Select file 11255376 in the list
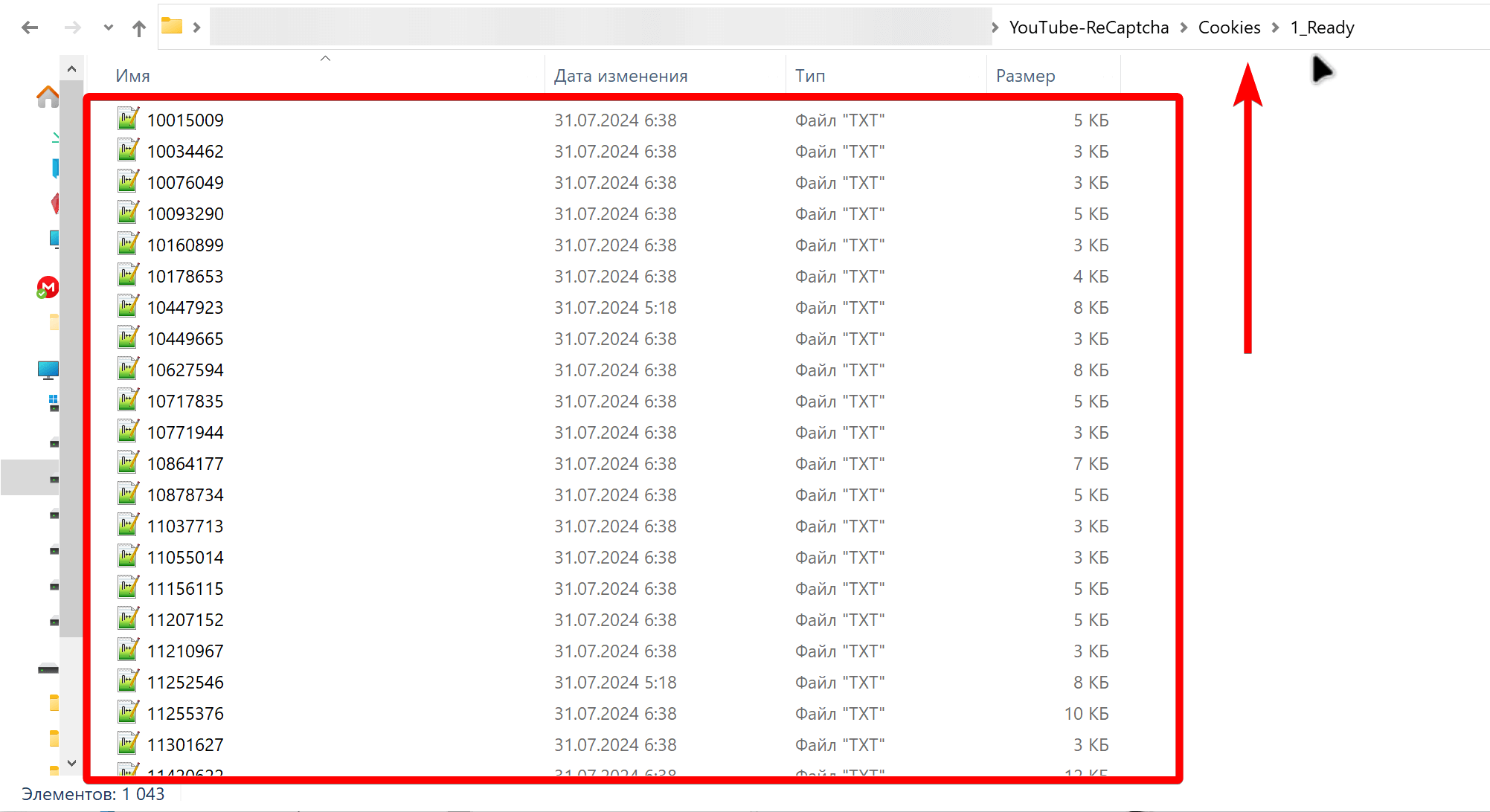 tap(185, 714)
